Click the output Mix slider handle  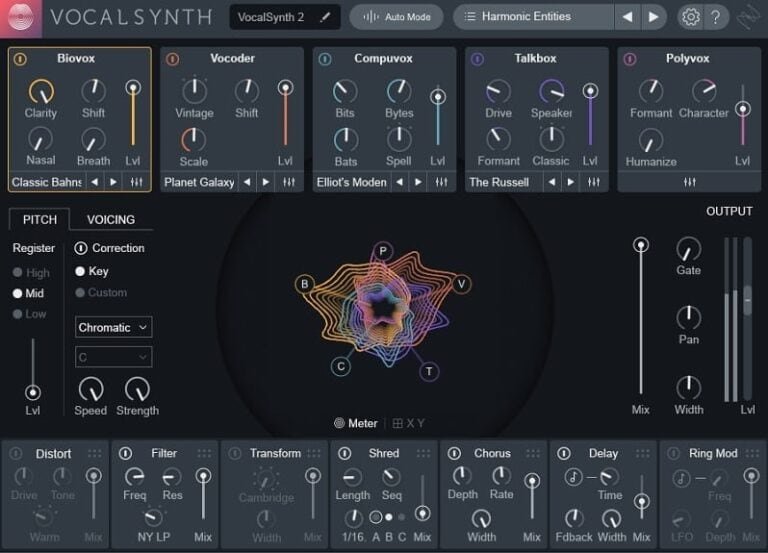pos(641,245)
